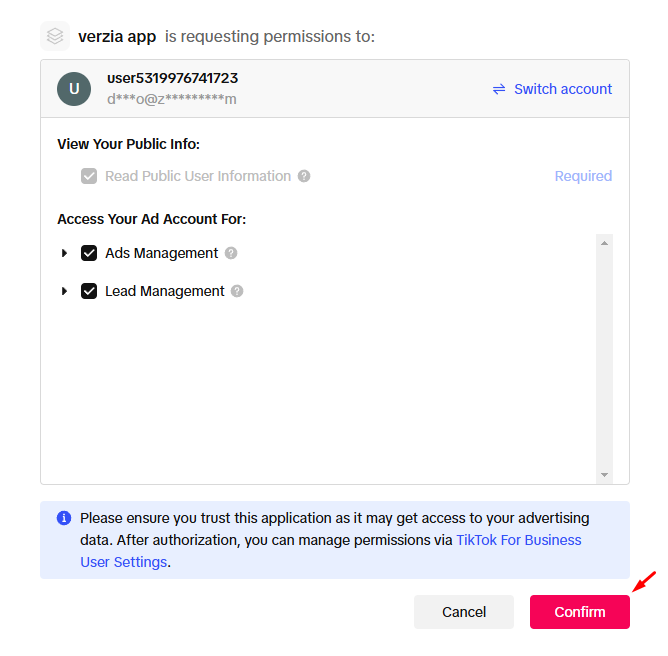Click the scroll down arrow in permissions list
Image resolution: width=668 pixels, height=656 pixels.
(604, 474)
